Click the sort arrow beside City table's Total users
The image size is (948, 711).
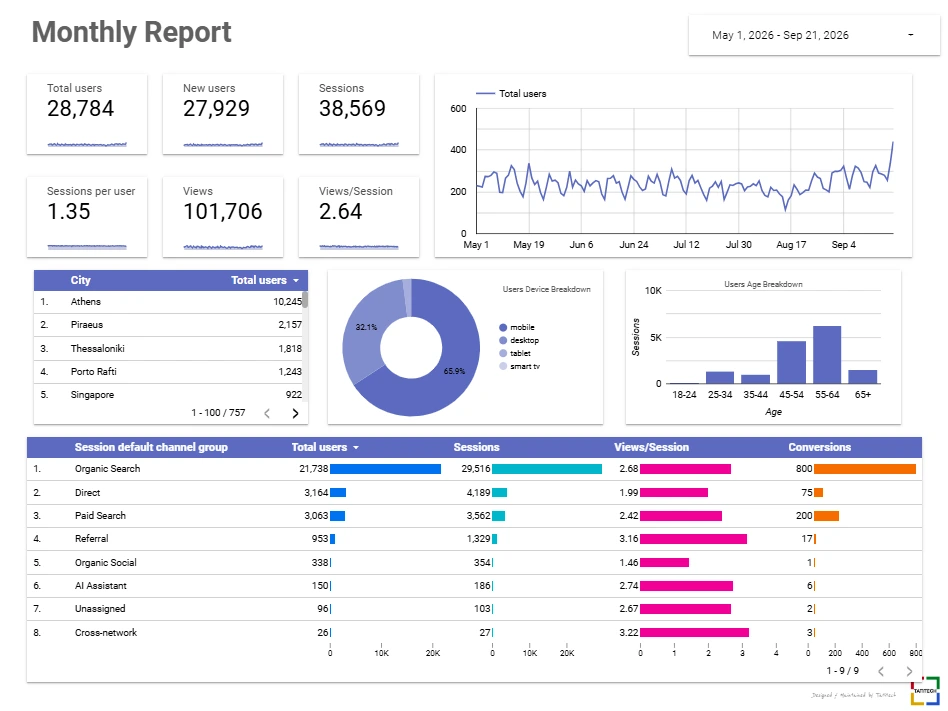[296, 281]
